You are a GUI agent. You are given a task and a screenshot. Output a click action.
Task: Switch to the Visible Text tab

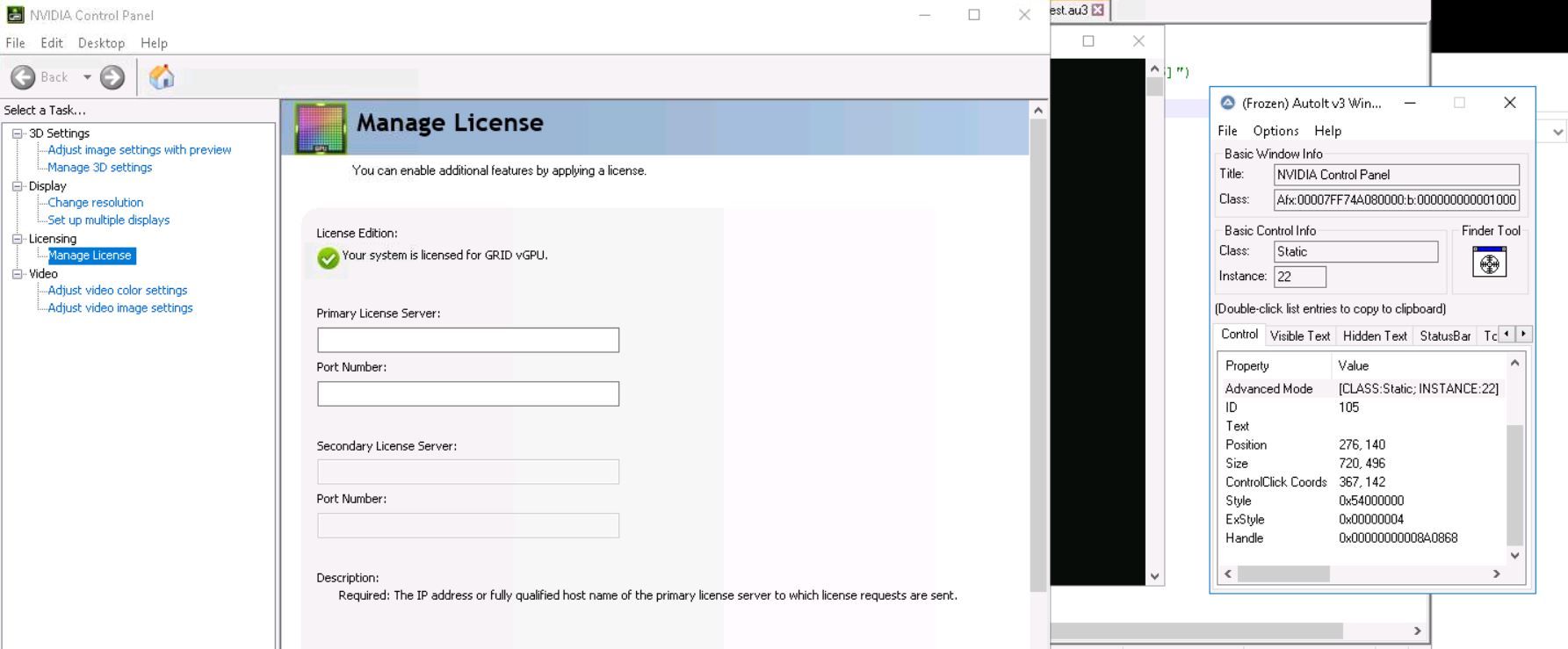tap(1300, 336)
